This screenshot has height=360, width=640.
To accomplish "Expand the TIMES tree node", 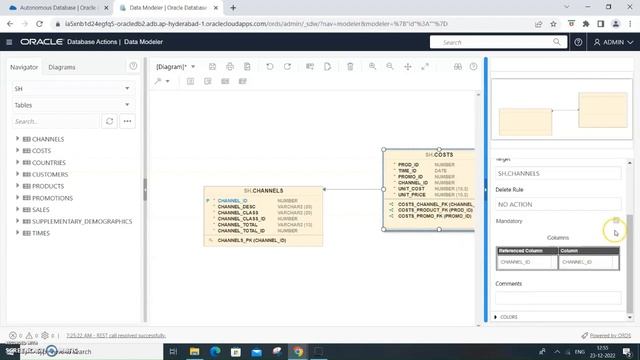I will 17,233.
